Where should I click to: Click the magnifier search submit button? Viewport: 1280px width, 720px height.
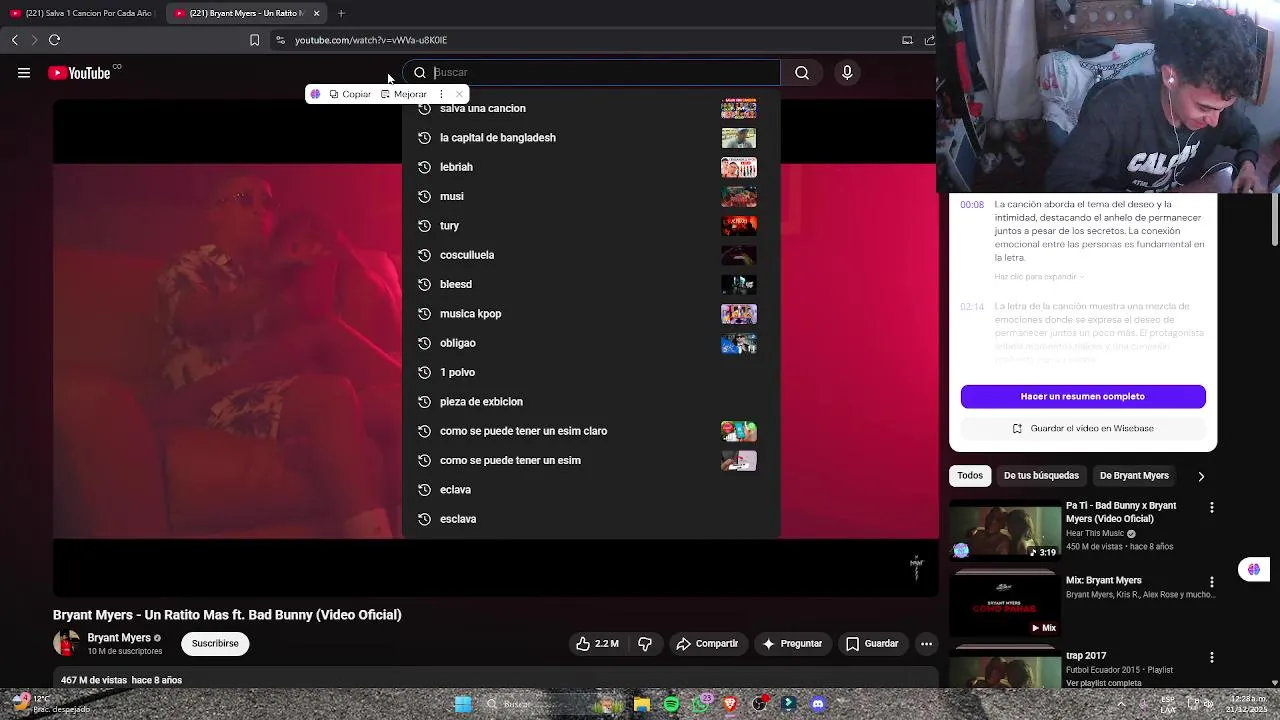click(x=802, y=72)
